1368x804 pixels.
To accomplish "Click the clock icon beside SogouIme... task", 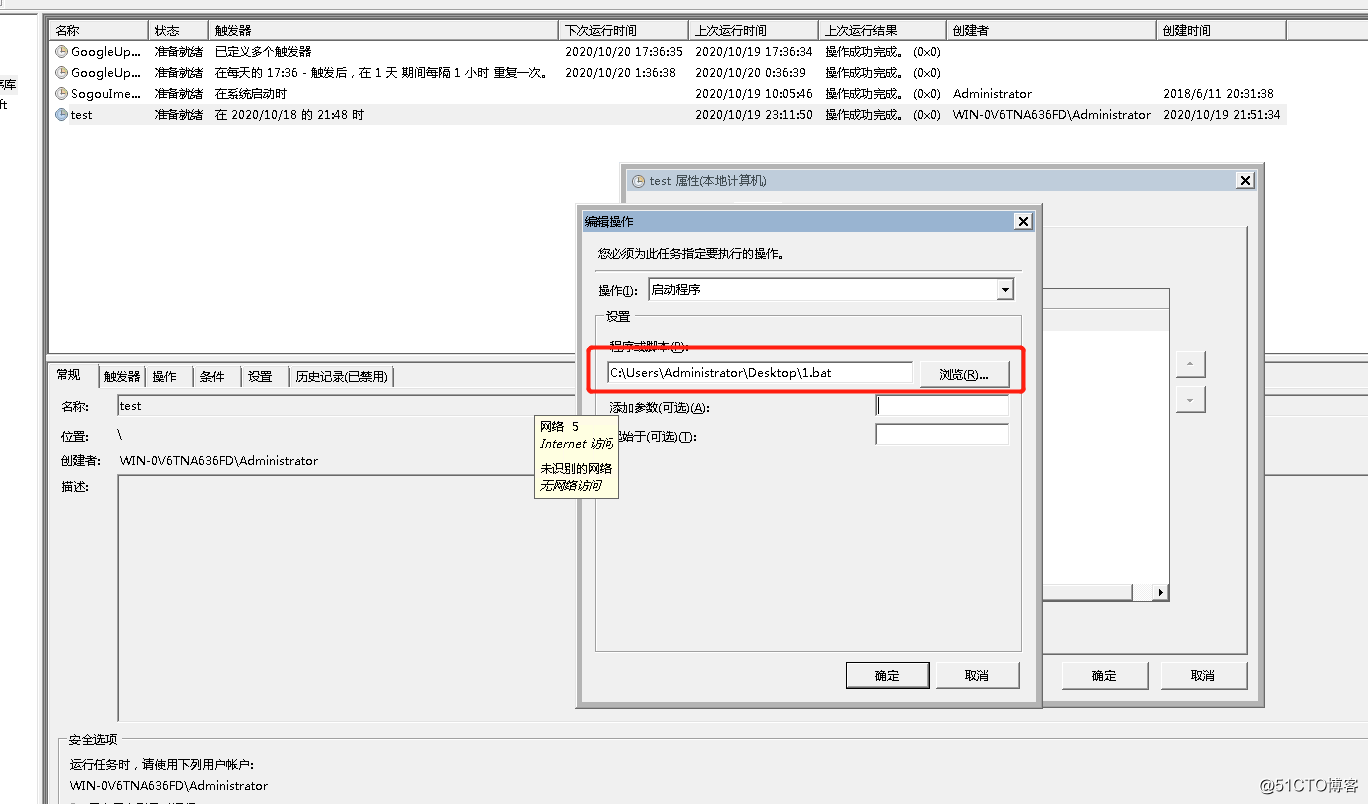I will click(62, 94).
